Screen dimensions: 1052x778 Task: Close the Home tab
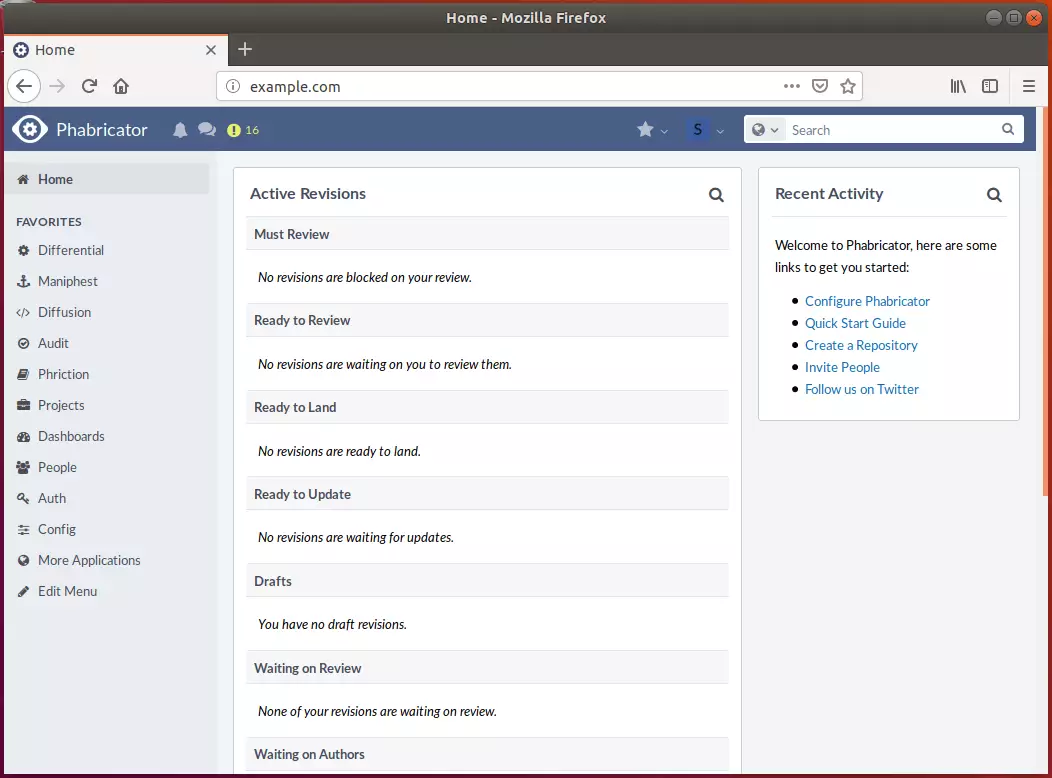click(211, 50)
